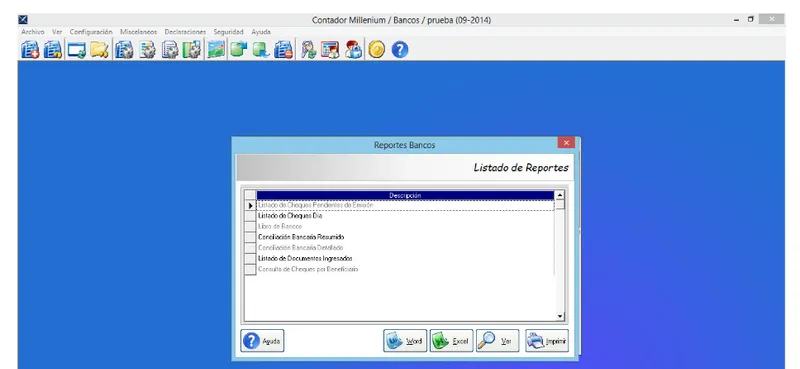Click the blue ledger with gear icon
This screenshot has height=369, width=800.
[x=124, y=50]
